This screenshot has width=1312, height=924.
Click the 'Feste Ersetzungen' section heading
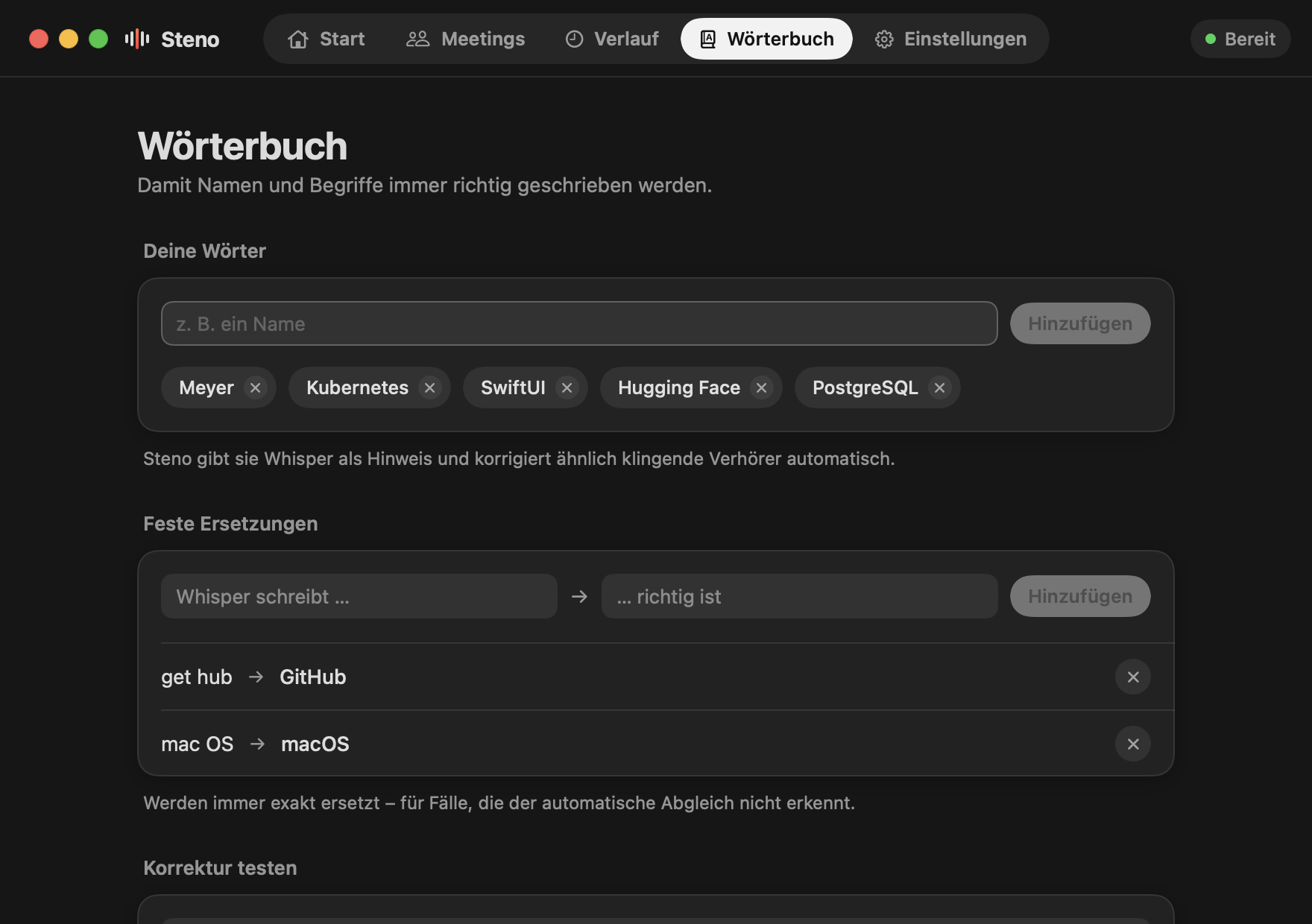point(230,524)
